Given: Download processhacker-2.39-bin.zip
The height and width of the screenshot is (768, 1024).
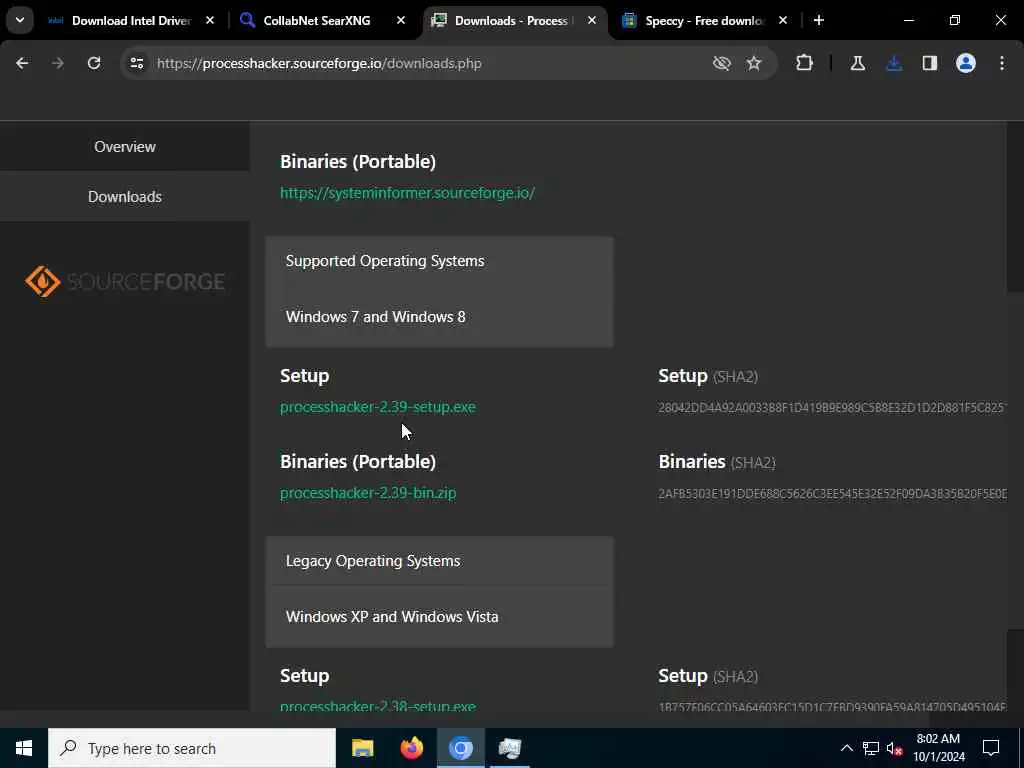Looking at the screenshot, I should point(368,493).
